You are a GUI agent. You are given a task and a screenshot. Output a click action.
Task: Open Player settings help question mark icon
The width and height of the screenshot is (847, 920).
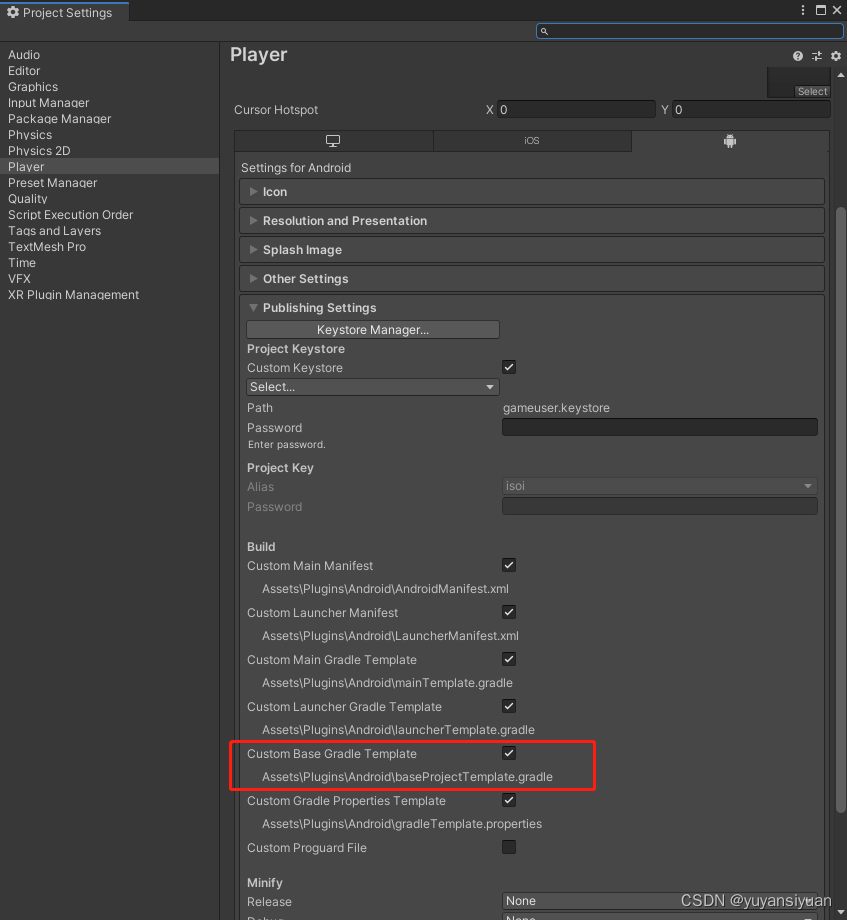tap(797, 56)
